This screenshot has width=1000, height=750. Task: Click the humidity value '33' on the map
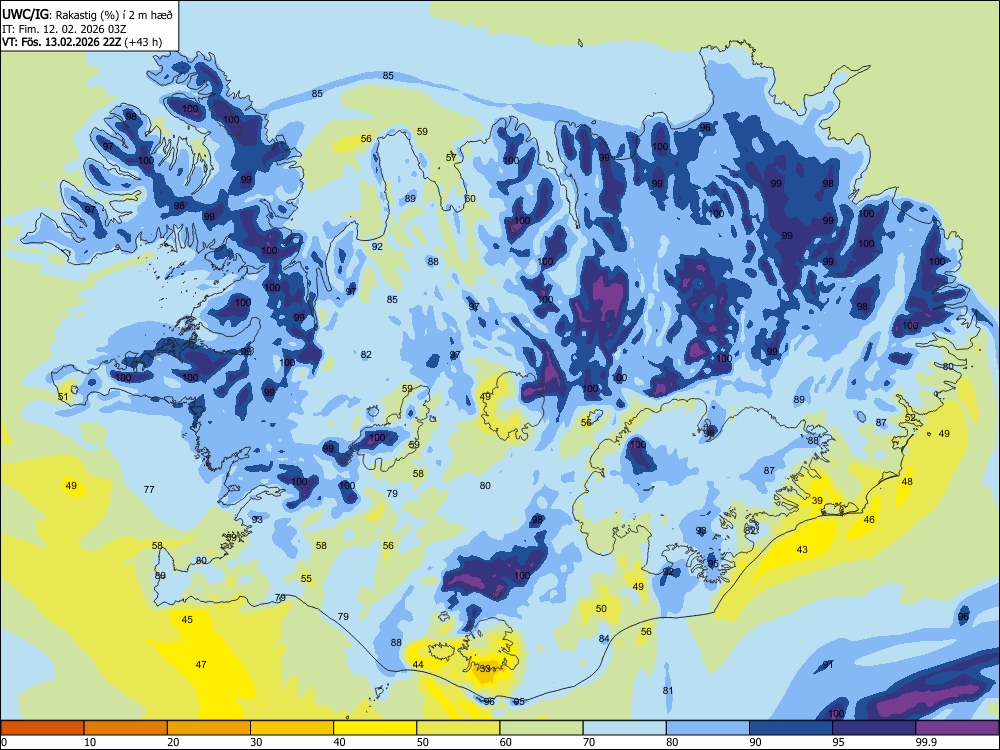click(485, 668)
